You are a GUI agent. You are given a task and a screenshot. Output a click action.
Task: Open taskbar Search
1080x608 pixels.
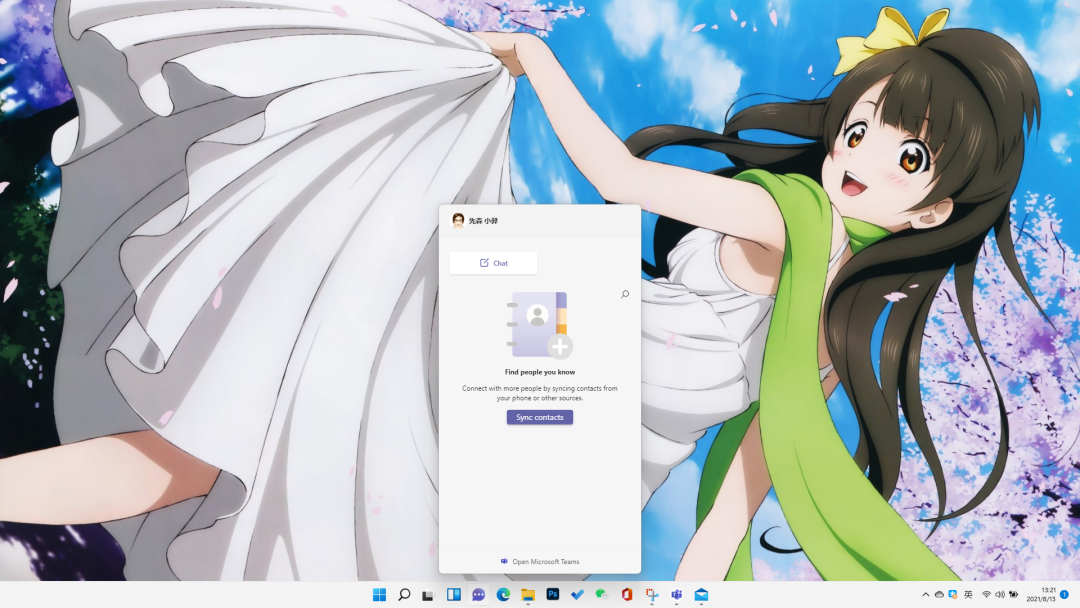[x=404, y=595]
